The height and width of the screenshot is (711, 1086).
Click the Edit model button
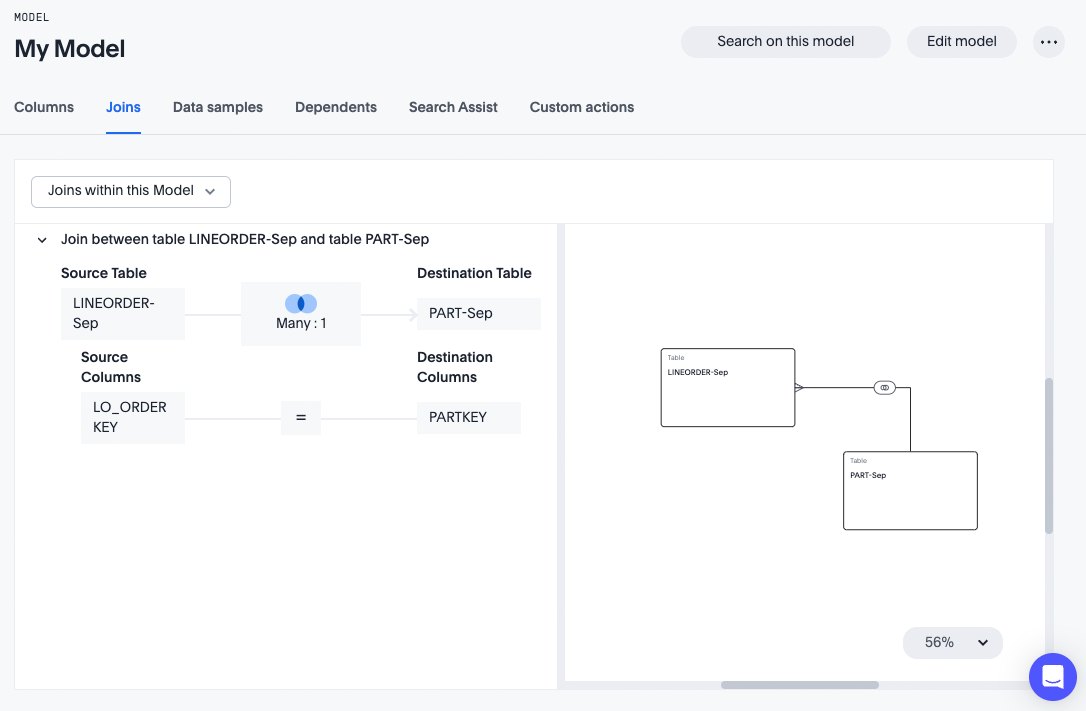(961, 42)
